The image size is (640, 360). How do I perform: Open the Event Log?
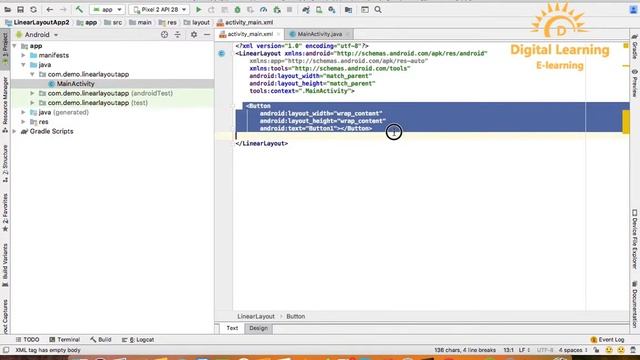tap(607, 340)
